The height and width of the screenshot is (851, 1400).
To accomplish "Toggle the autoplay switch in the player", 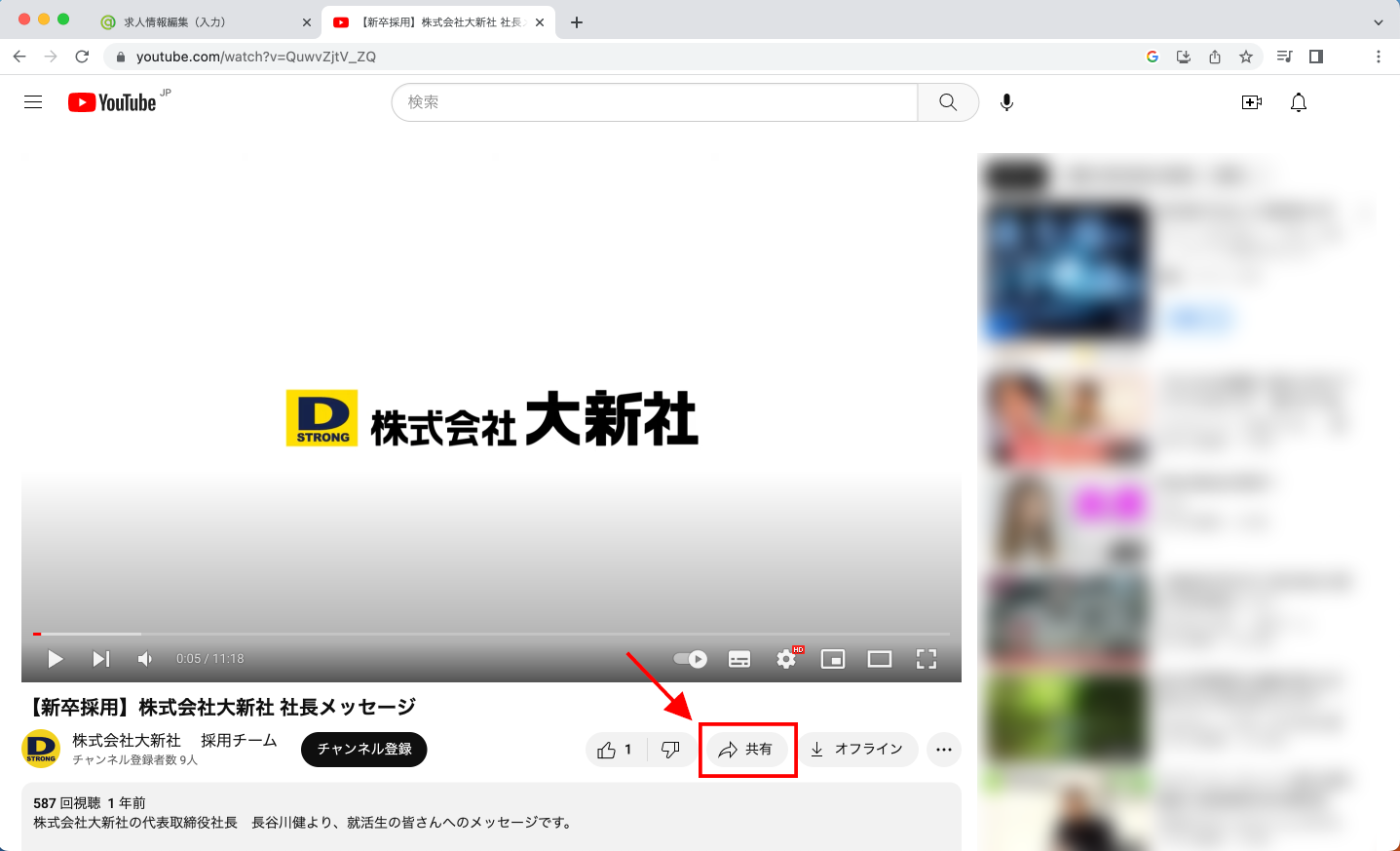I will point(691,659).
